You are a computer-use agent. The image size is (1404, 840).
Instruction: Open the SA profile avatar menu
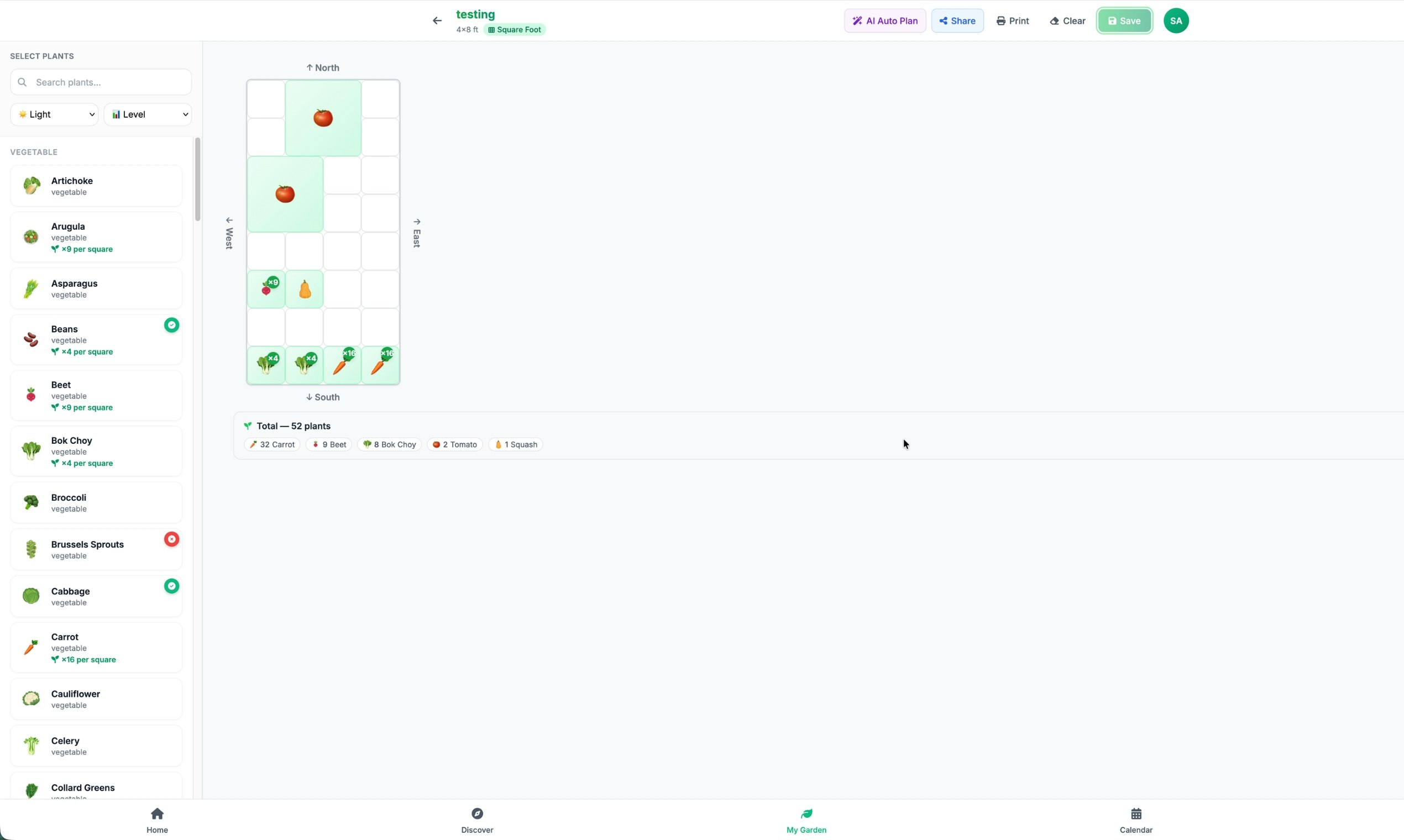tap(1175, 20)
